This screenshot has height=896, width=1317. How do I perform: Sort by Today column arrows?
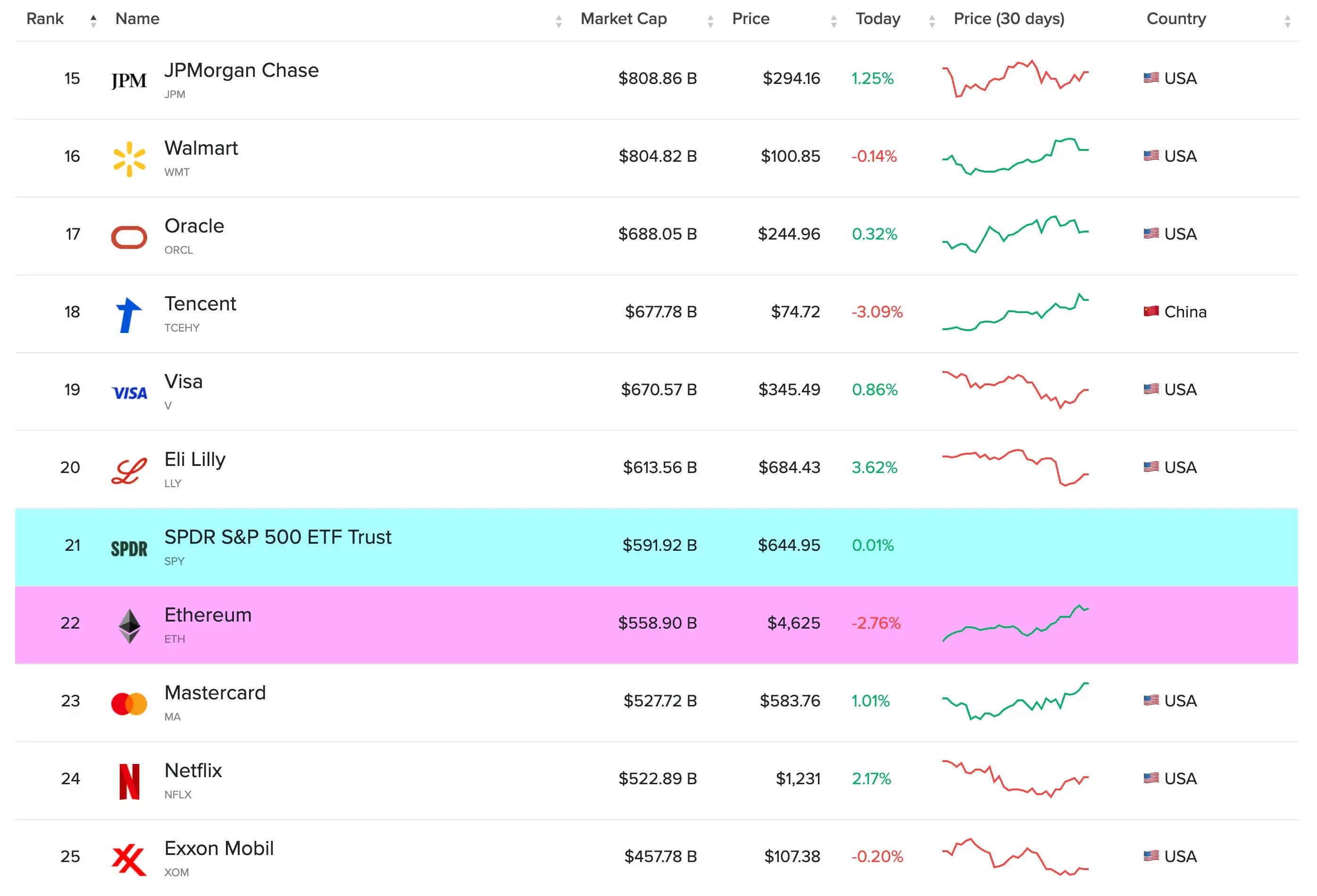tap(932, 22)
